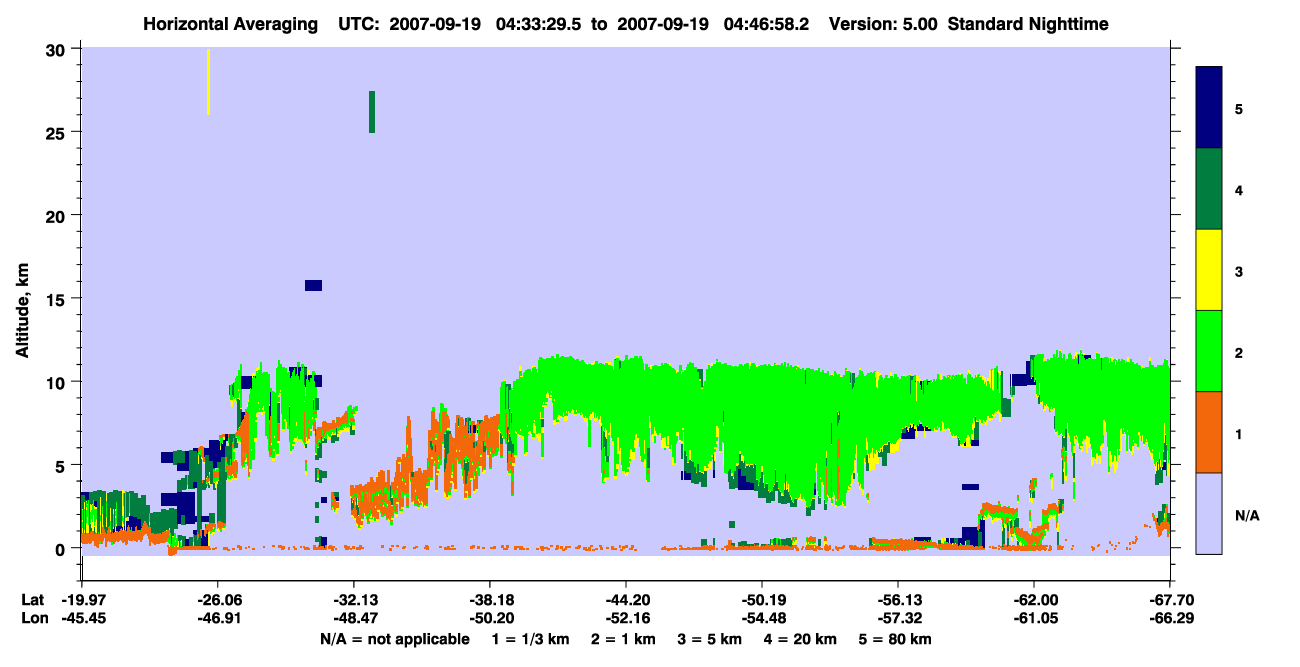Click legend text '2 = 1 km'

623,639
